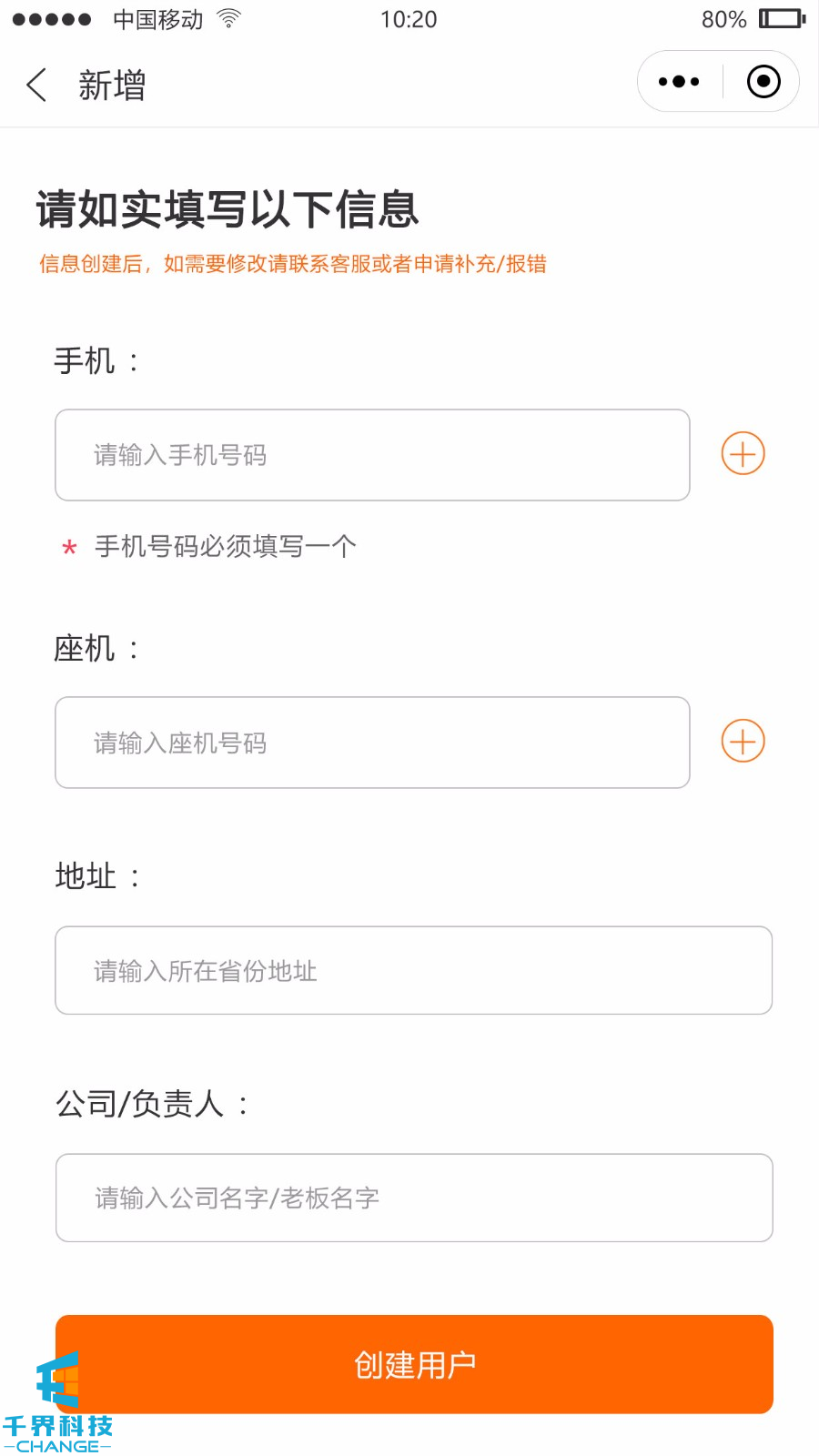The width and height of the screenshot is (819, 1456).
Task: Tap the signal strength dots
Action: [x=52, y=19]
